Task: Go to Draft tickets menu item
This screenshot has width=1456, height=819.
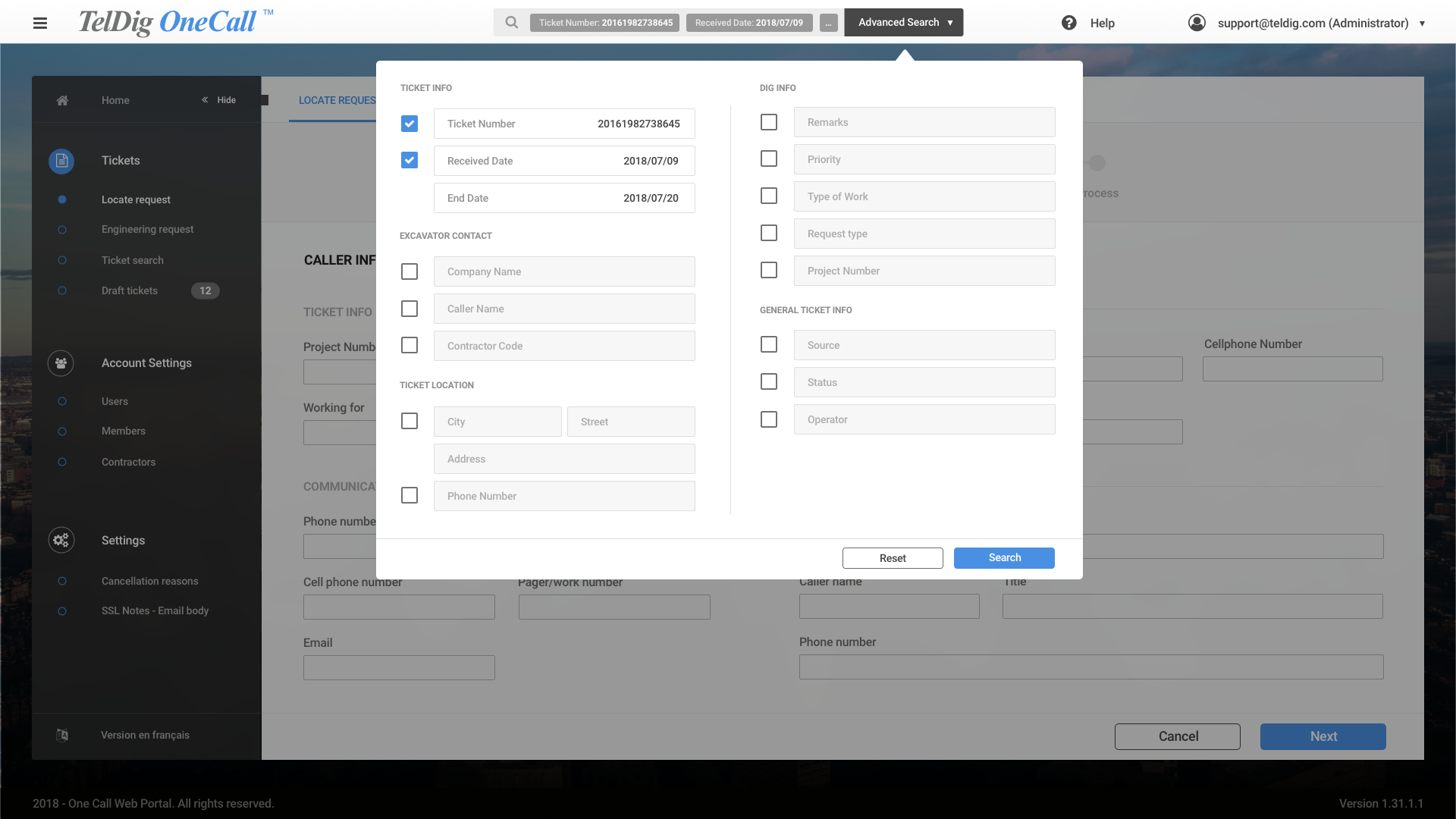Action: point(130,290)
